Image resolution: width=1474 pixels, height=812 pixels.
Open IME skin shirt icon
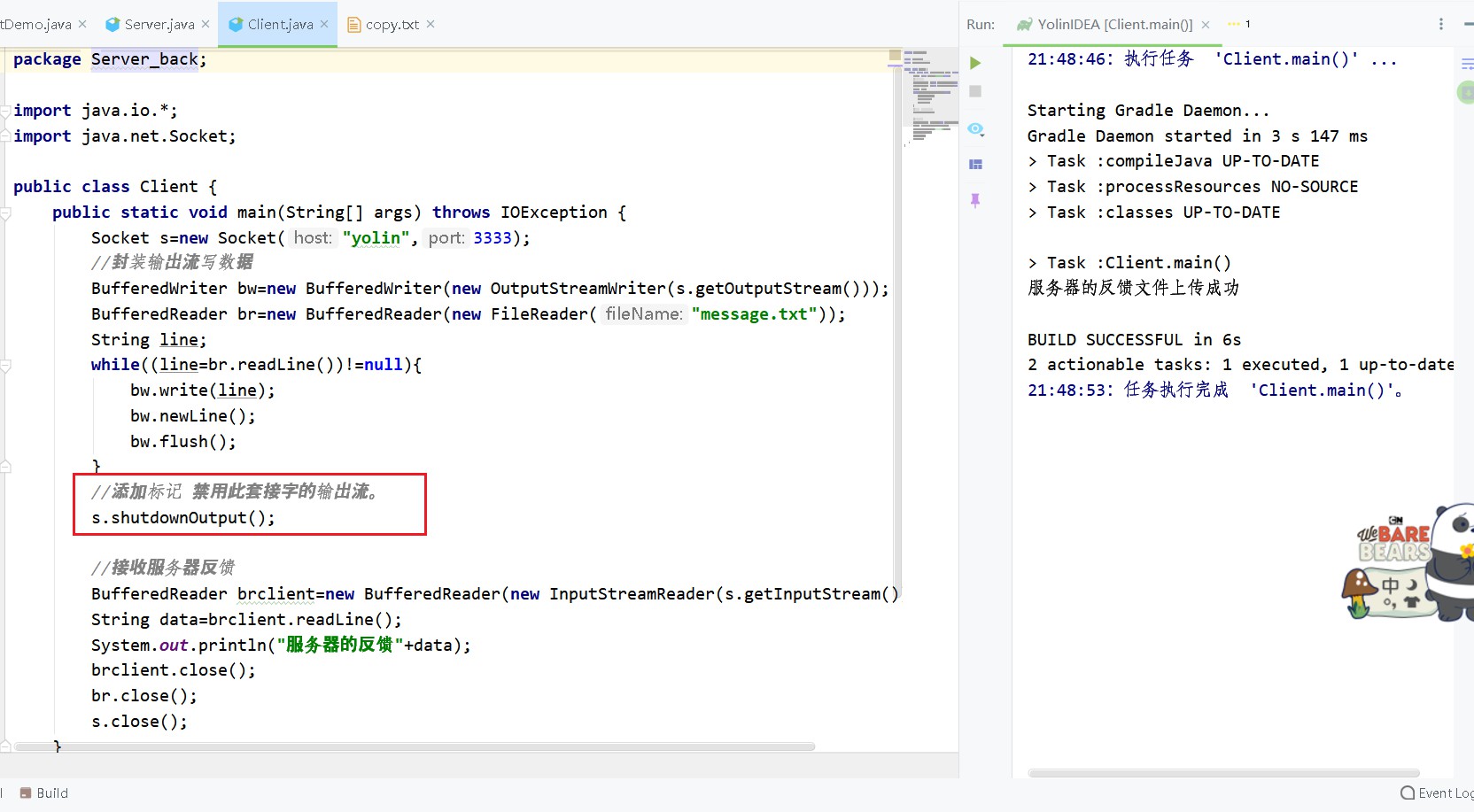pos(1411,602)
